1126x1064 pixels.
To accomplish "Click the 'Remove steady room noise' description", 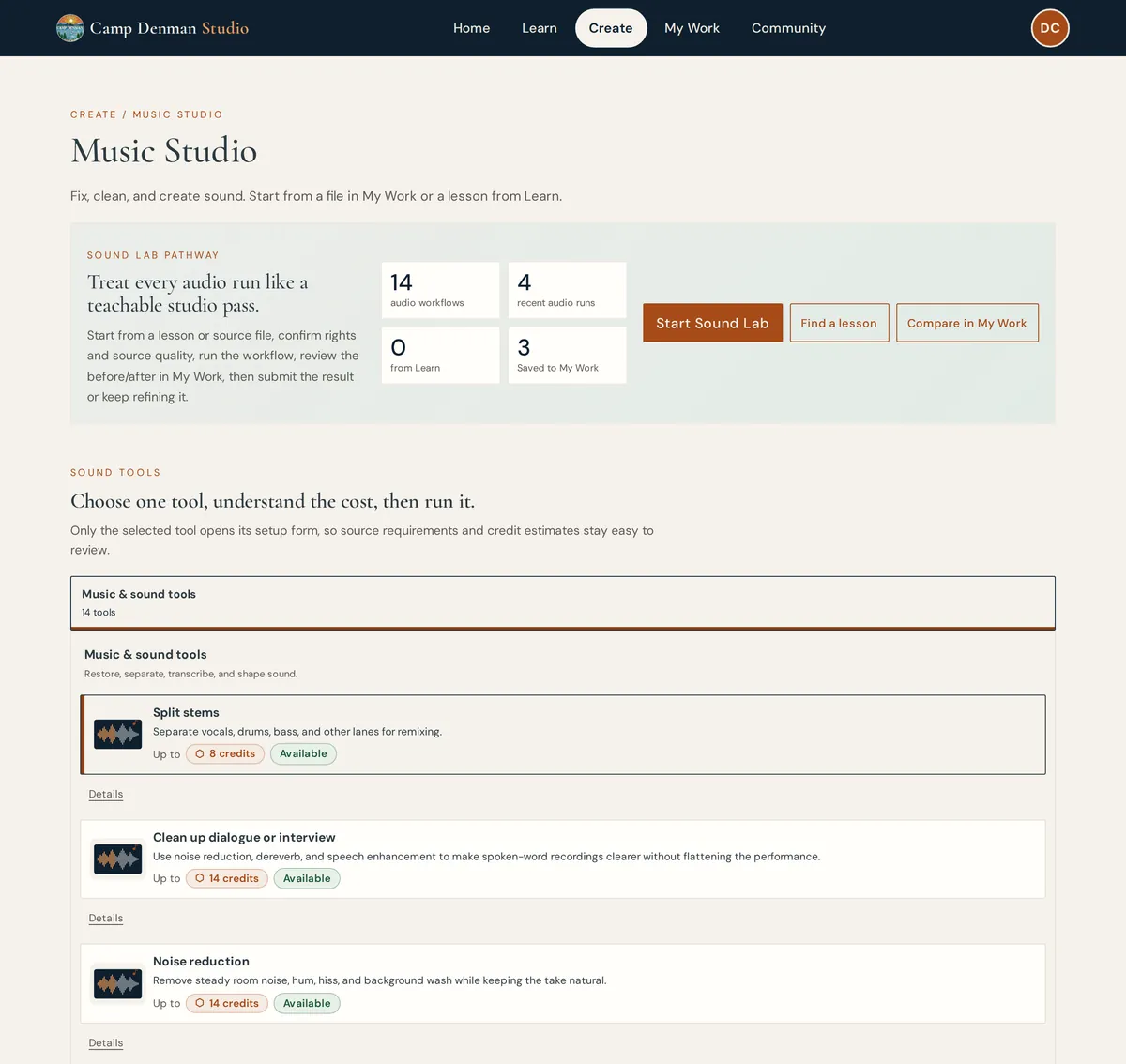I will (x=380, y=980).
